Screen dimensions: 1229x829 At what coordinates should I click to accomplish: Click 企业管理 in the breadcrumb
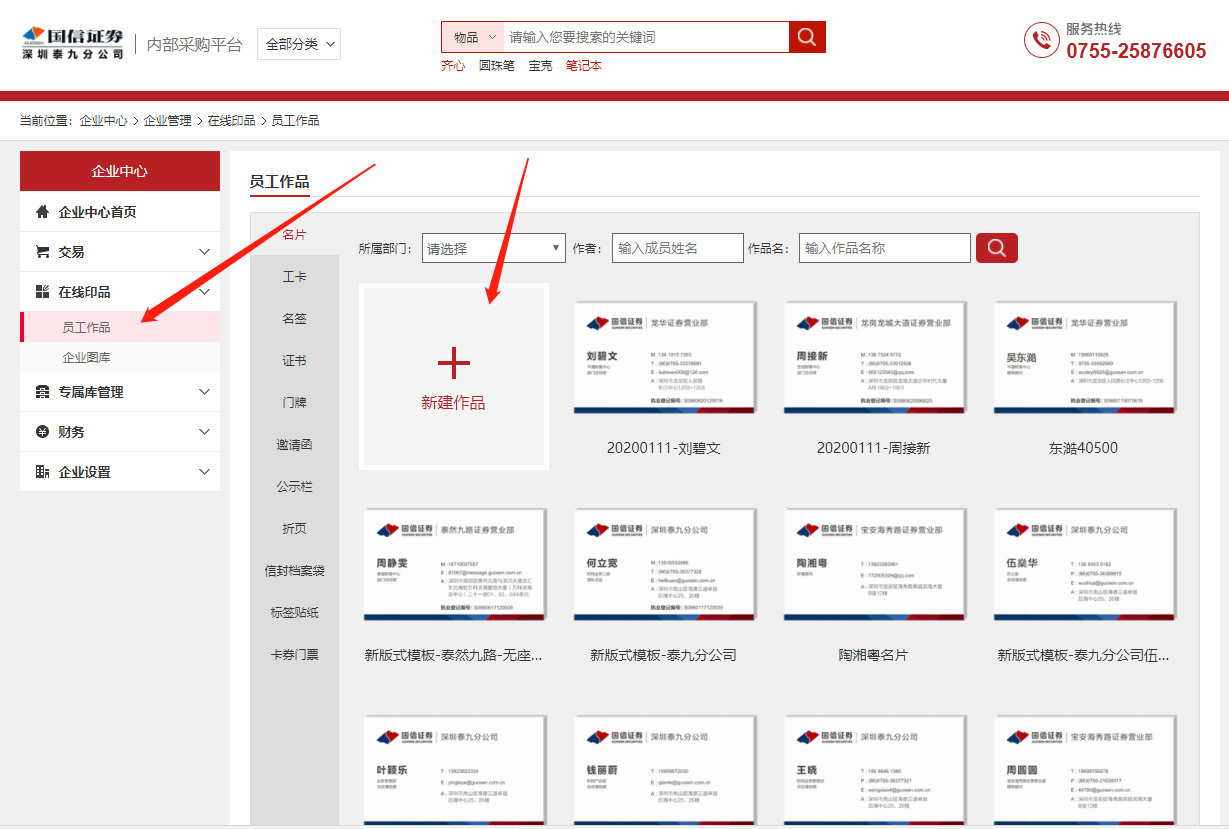[x=167, y=120]
